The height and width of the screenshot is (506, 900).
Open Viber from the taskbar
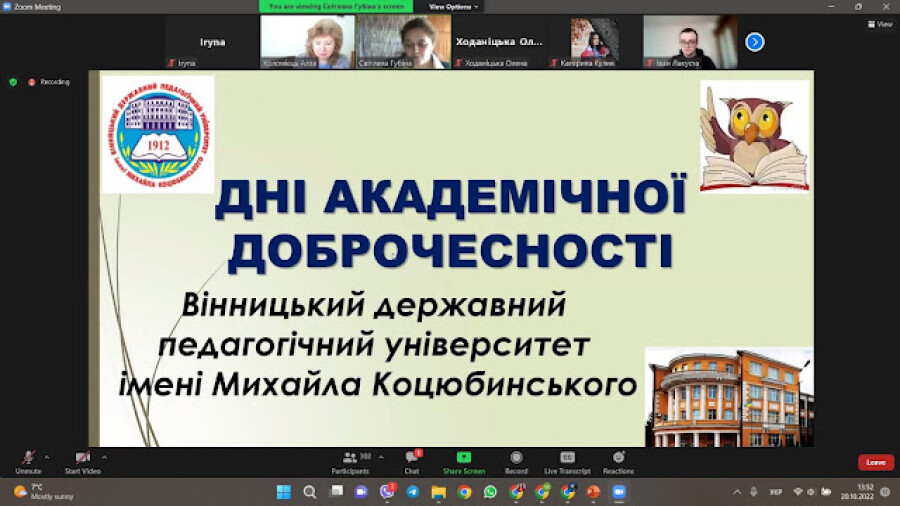pos(387,491)
